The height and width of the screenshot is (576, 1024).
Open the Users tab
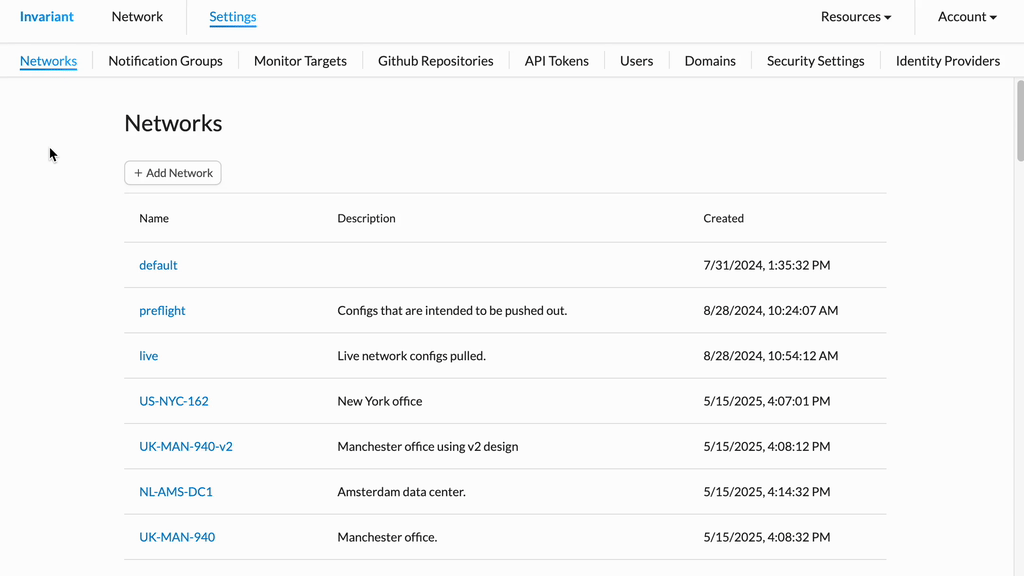[636, 61]
